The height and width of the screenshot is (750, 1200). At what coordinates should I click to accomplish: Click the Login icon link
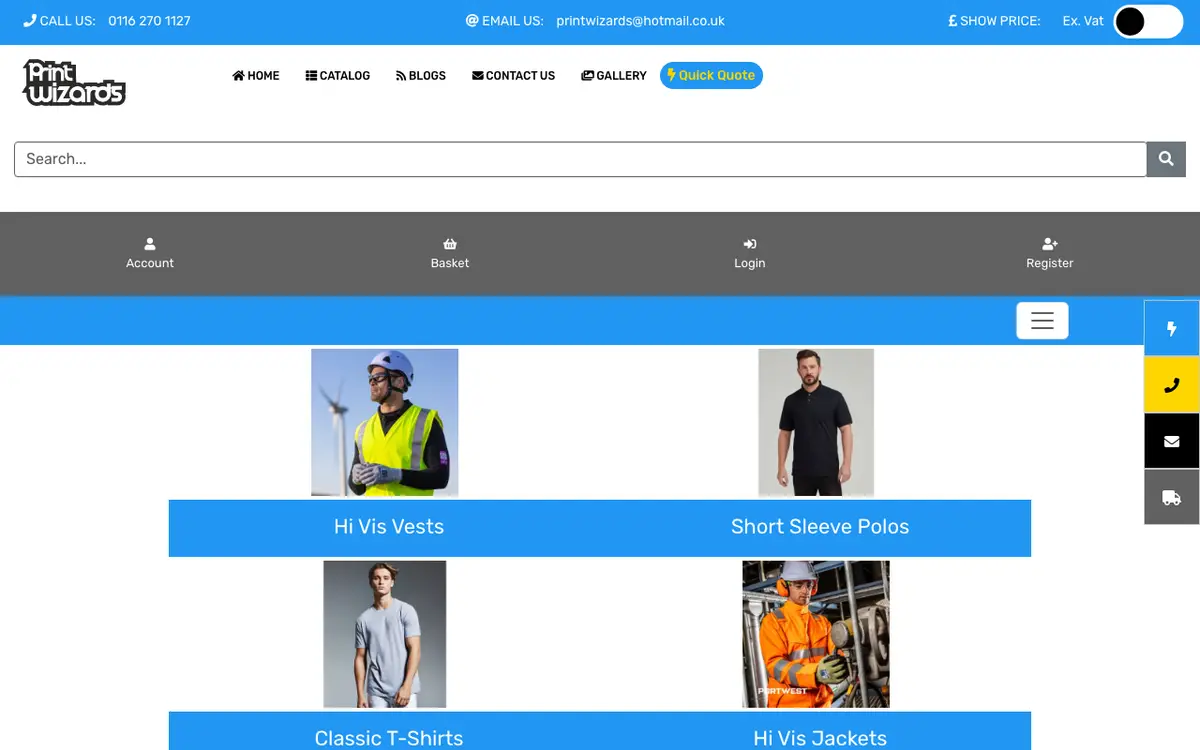750,254
